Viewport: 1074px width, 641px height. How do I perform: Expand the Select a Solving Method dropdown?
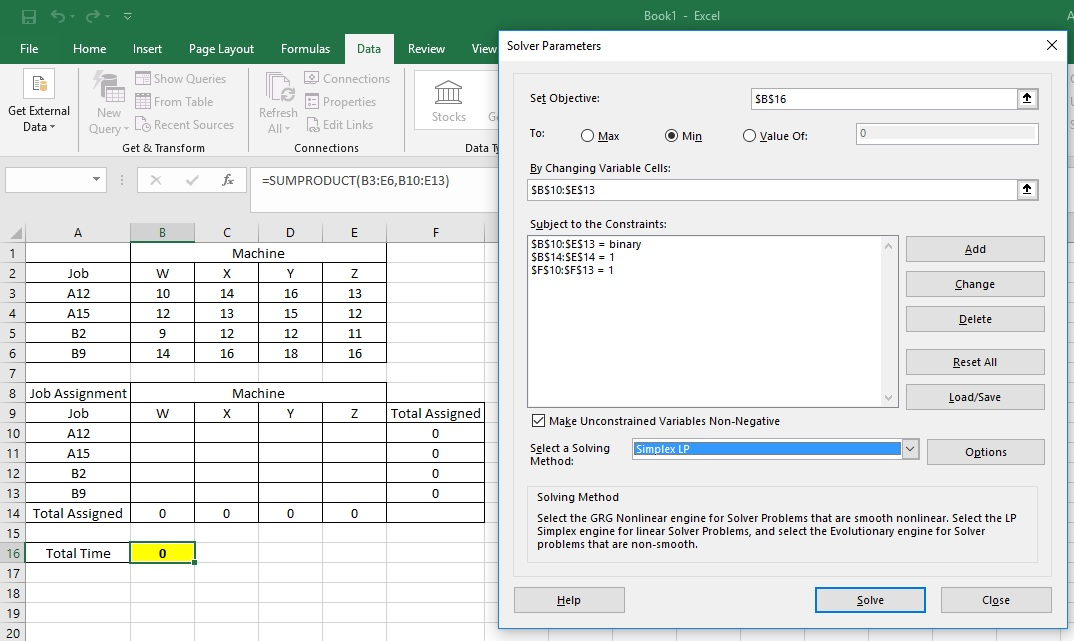[910, 450]
